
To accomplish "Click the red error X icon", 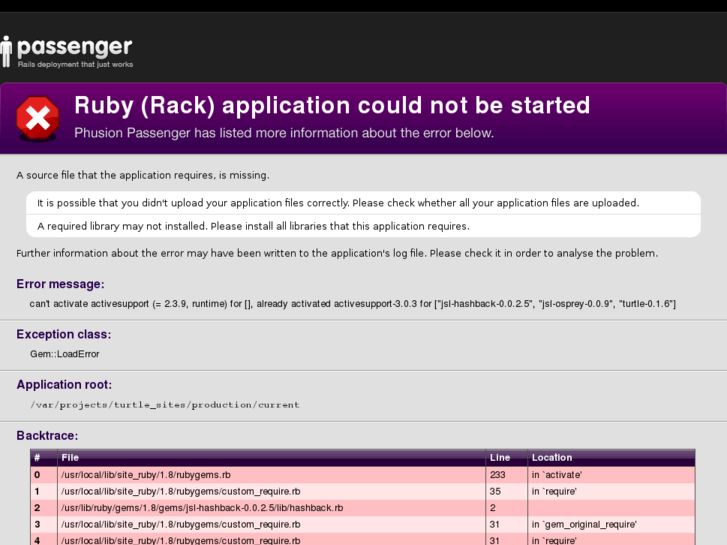I will (38, 118).
